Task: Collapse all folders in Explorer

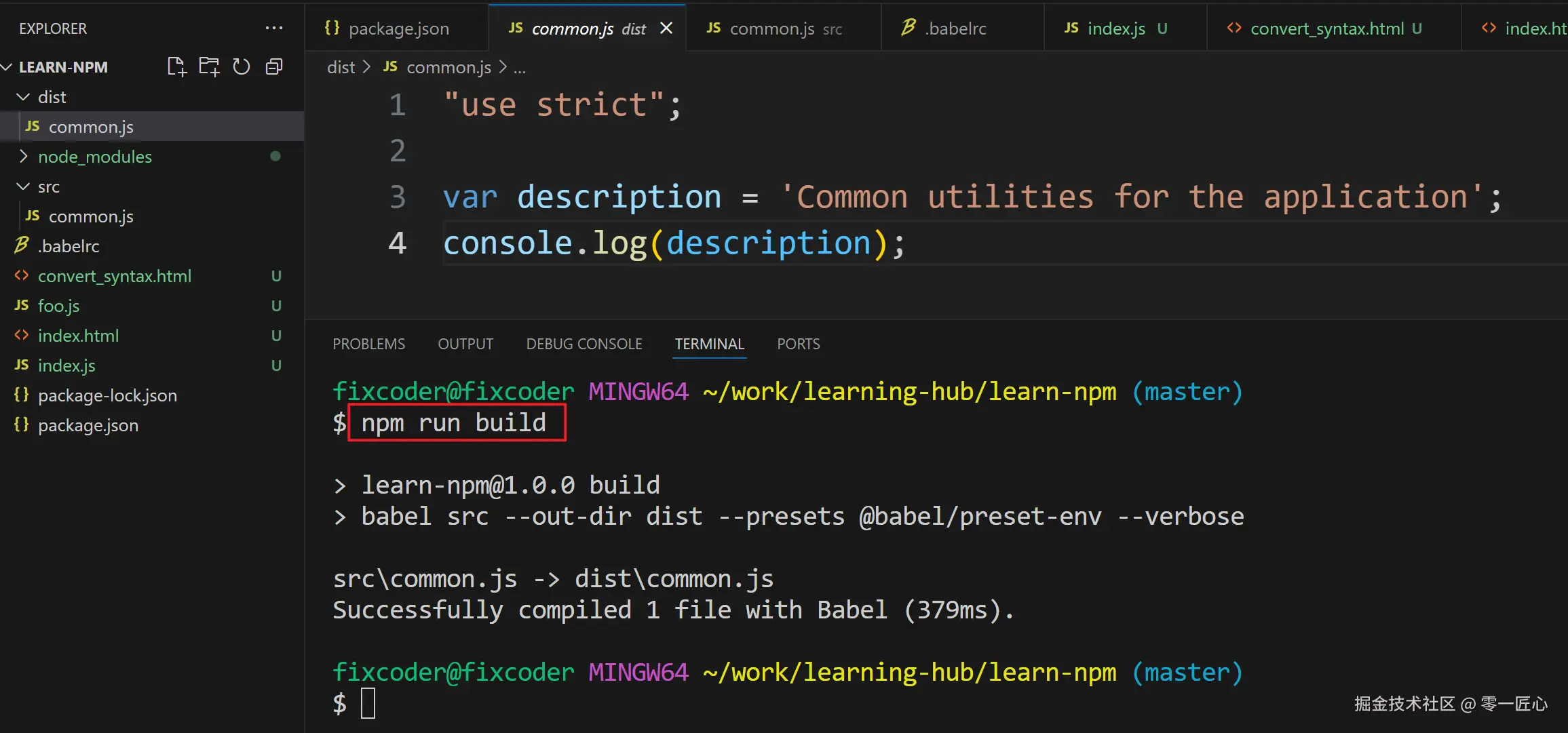Action: click(274, 66)
